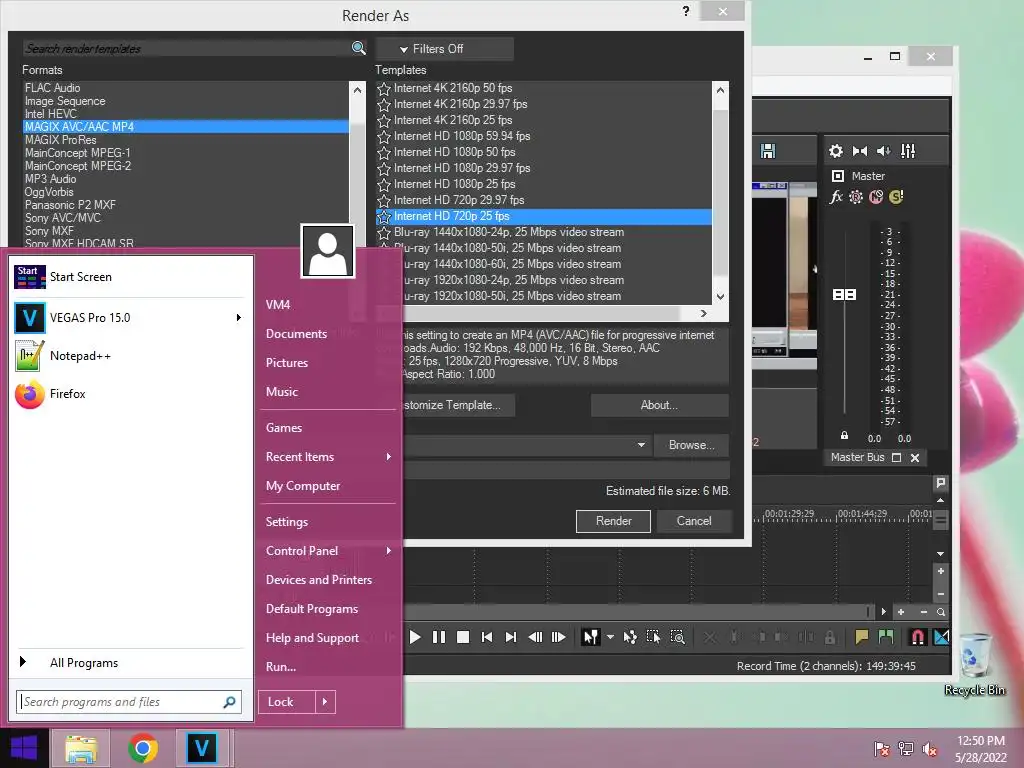Toggle snapping with the magnet icon

(918, 637)
